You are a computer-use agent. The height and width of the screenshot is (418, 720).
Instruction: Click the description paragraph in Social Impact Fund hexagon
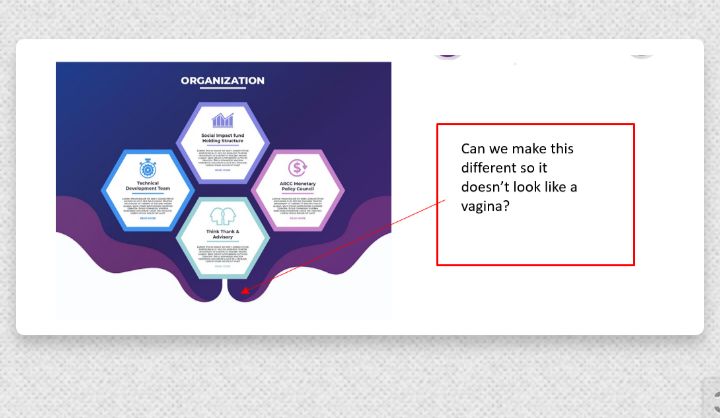pyautogui.click(x=223, y=158)
